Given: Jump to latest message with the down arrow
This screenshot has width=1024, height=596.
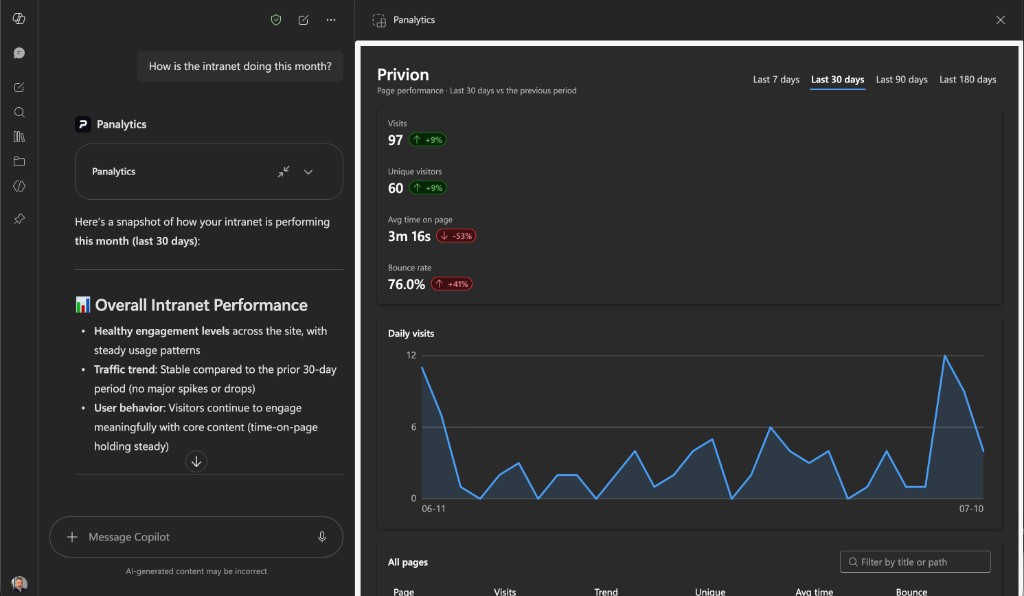Looking at the screenshot, I should (196, 462).
